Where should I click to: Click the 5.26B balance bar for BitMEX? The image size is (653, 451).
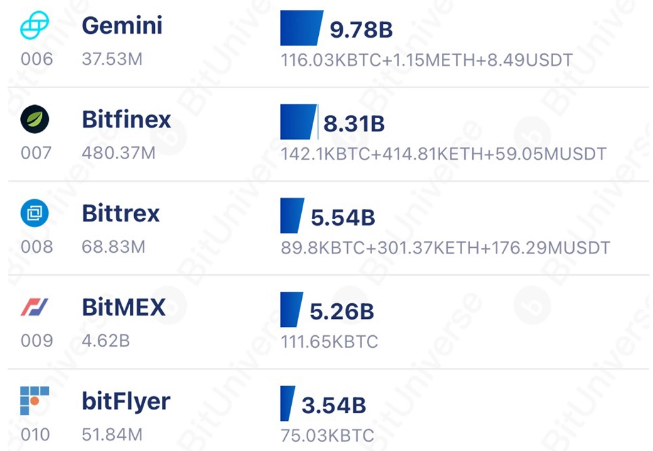pos(292,309)
